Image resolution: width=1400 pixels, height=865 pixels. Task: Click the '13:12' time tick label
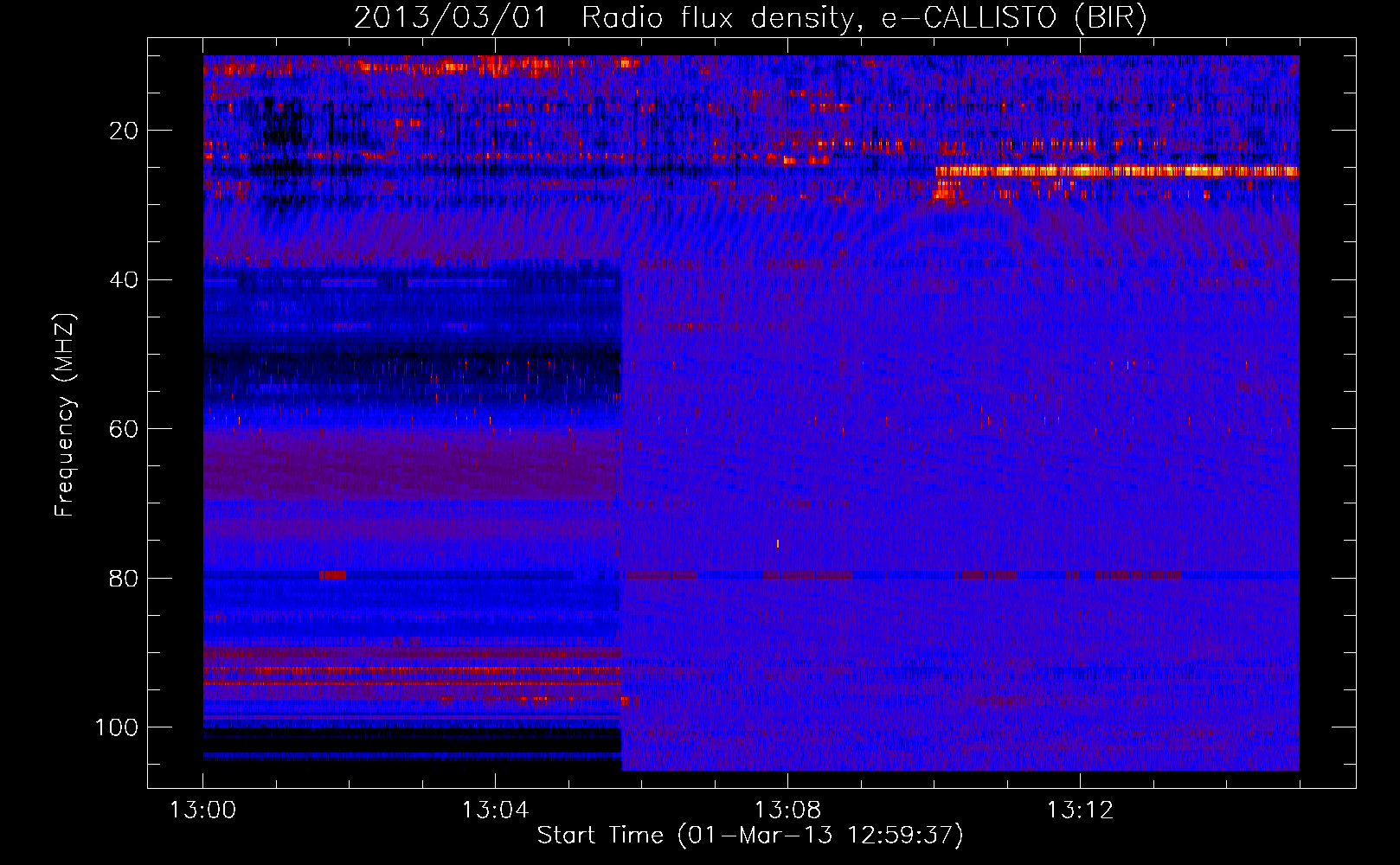point(1080,811)
